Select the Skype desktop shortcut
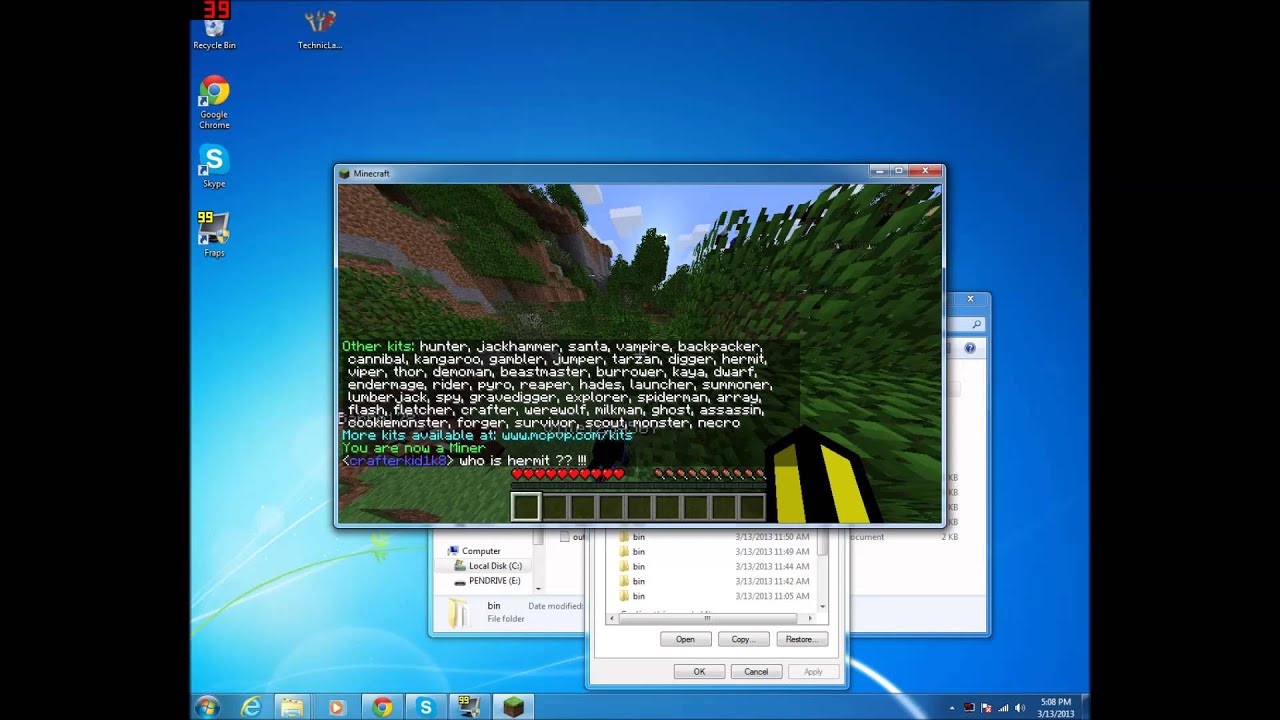Viewport: 1280px width, 720px height. [x=214, y=167]
